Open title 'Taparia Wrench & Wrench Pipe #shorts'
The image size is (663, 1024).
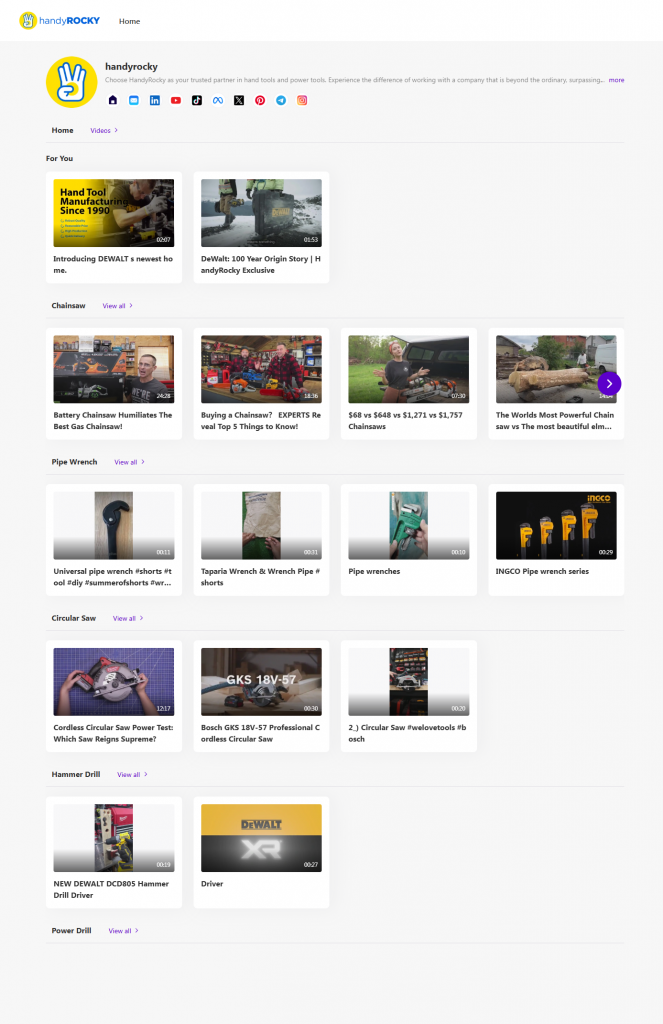260,577
